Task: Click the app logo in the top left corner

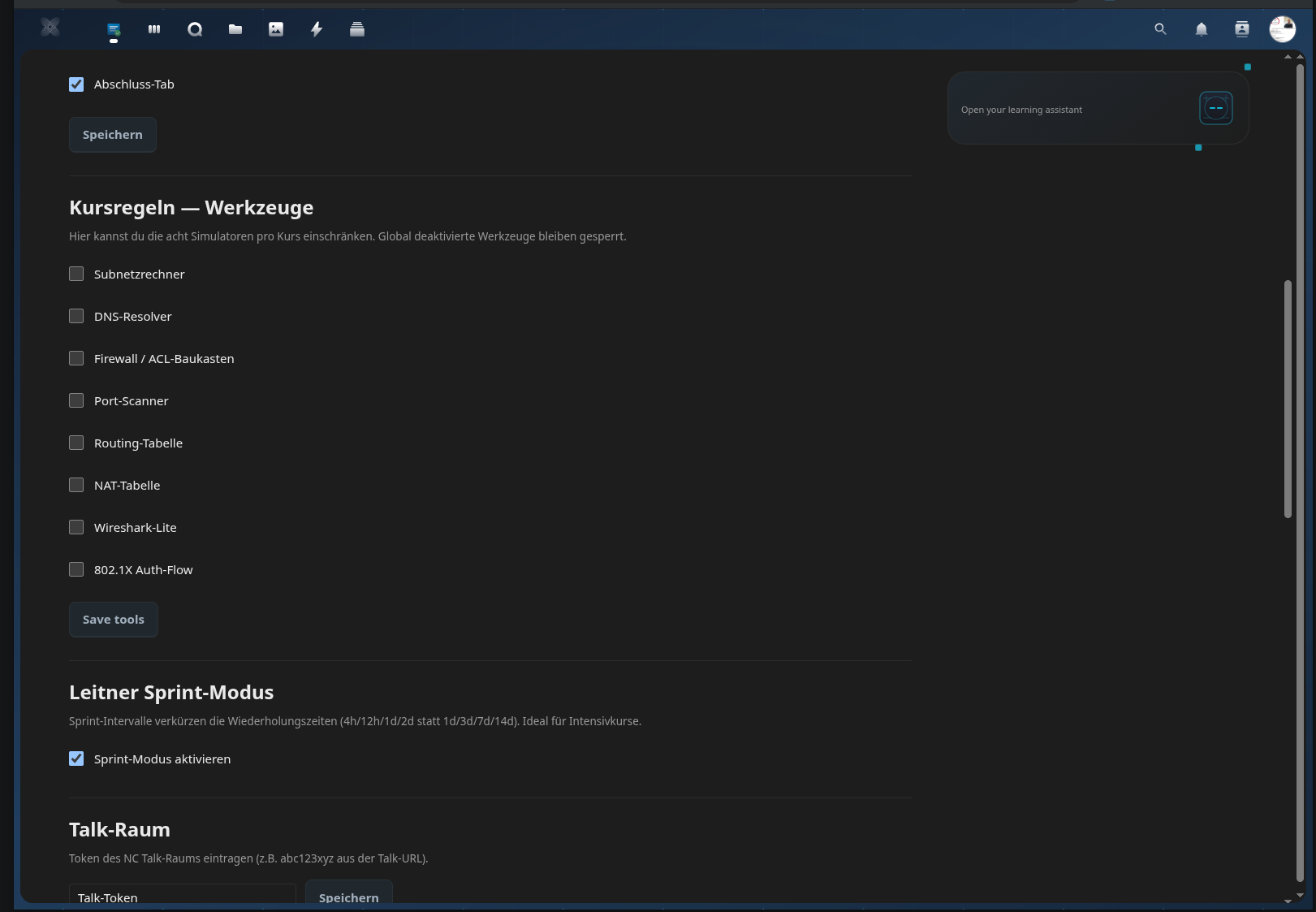Action: 50,27
